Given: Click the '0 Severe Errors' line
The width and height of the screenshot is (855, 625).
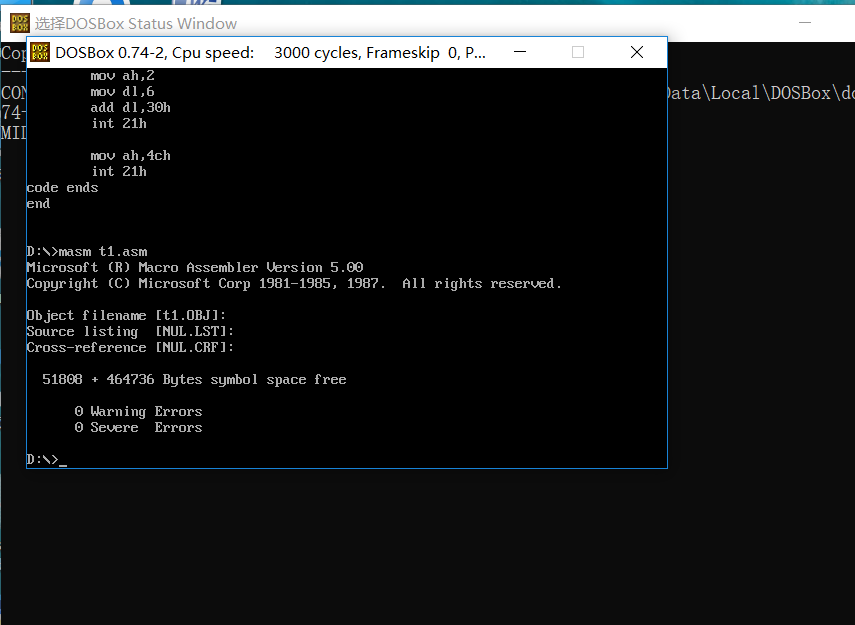Looking at the screenshot, I should point(138,428).
